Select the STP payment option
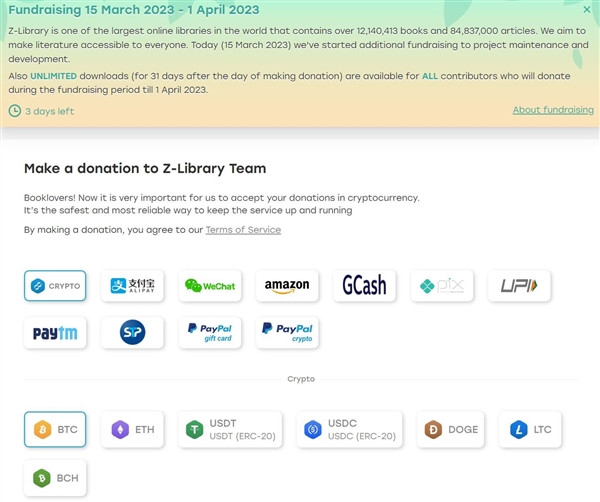Viewport: 600px width, 502px height. tap(132, 332)
